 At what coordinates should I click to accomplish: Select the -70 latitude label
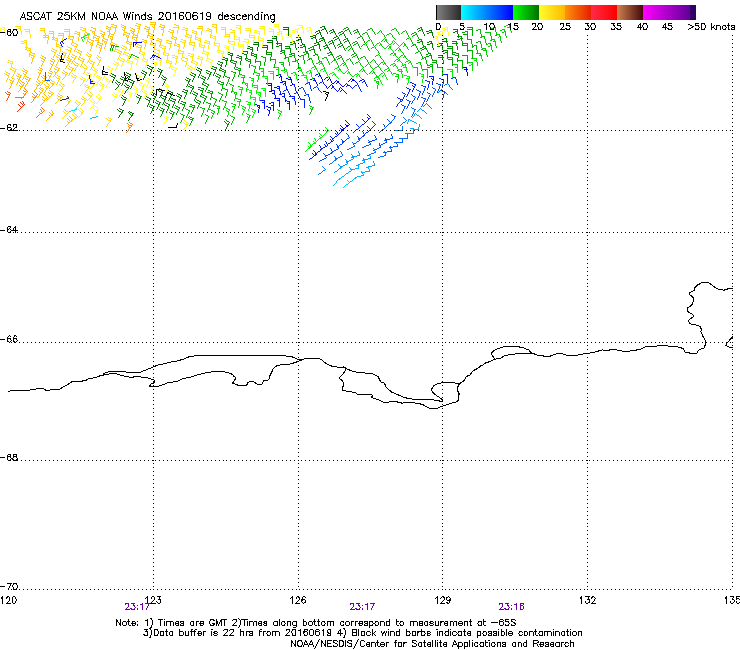coord(9,587)
